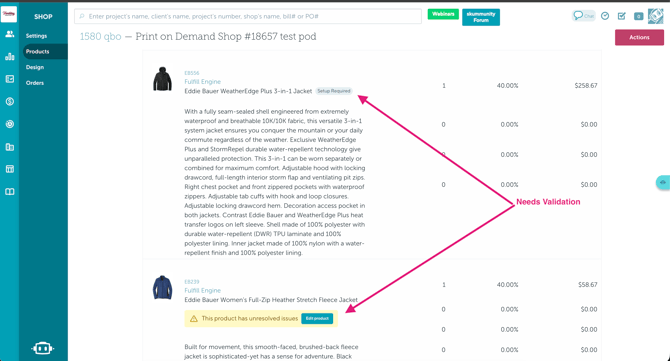Click the circular checkmark icon in header
670x361 pixels.
point(605,16)
